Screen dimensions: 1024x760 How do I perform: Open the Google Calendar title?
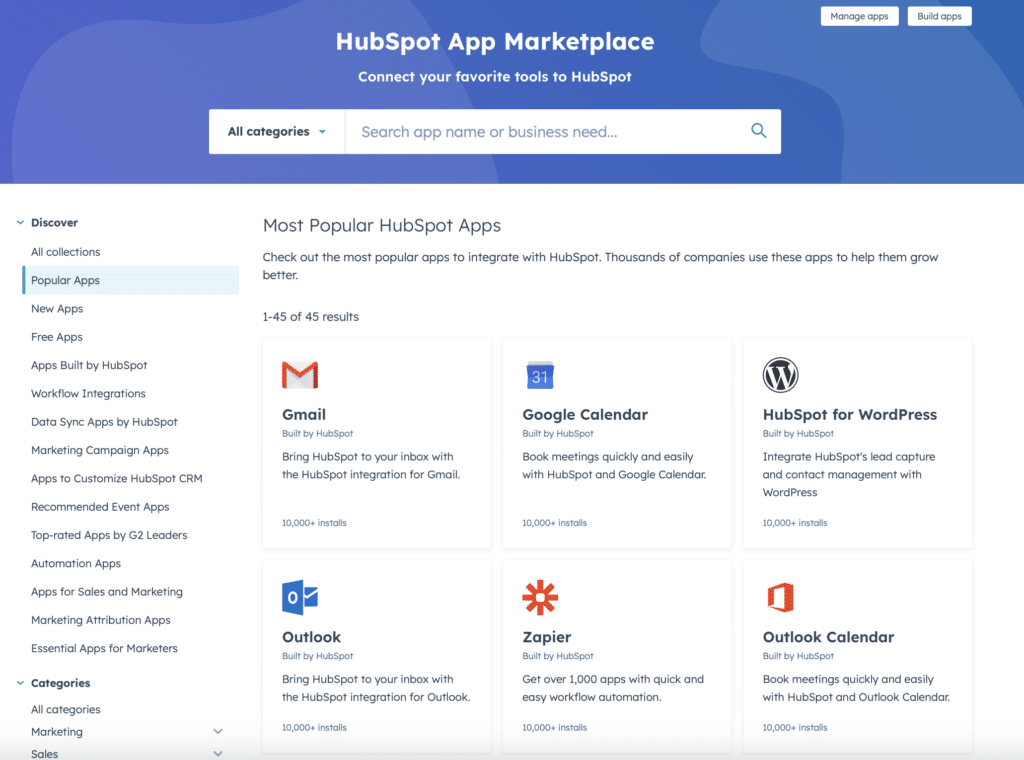(585, 415)
